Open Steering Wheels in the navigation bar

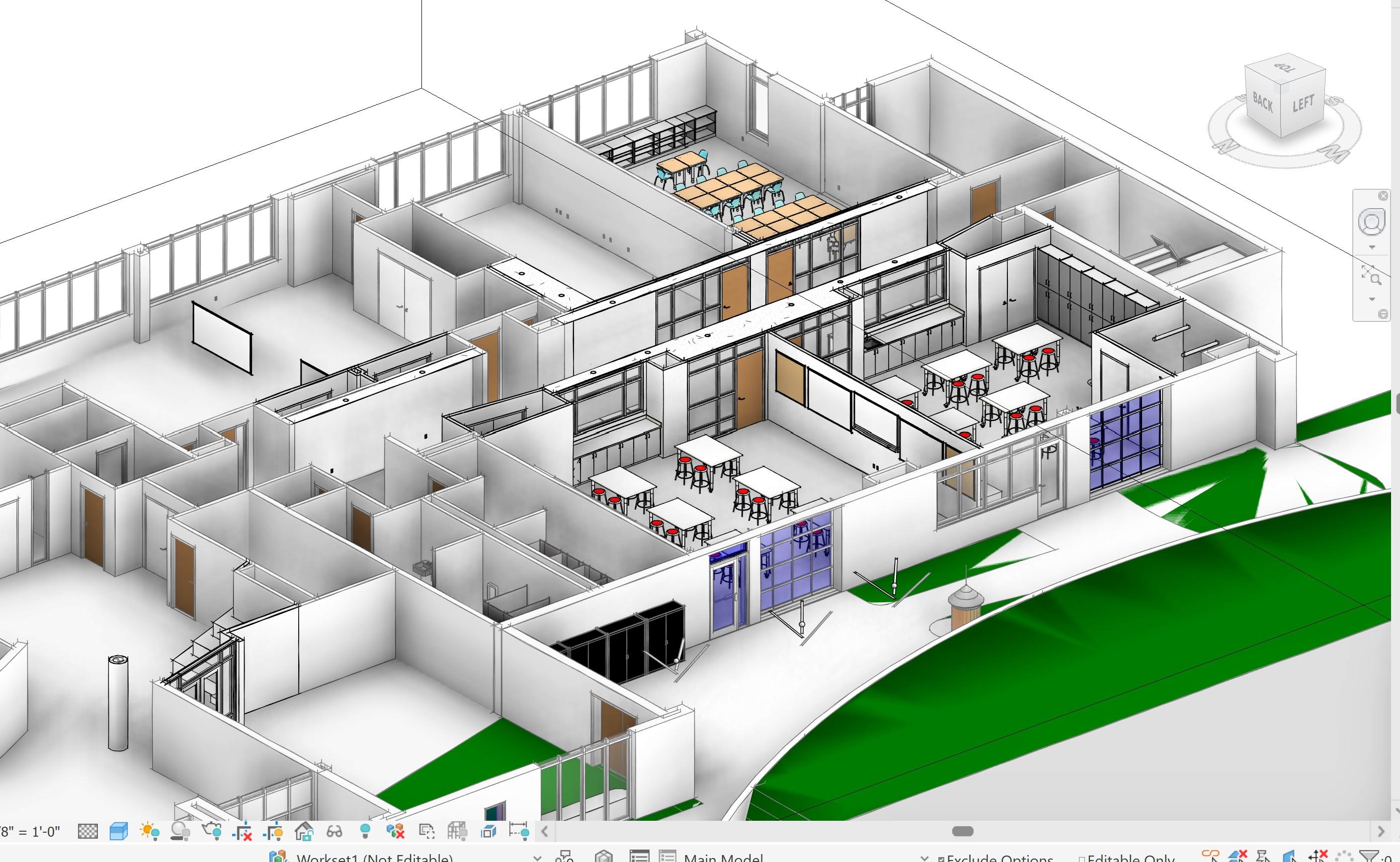click(1372, 223)
